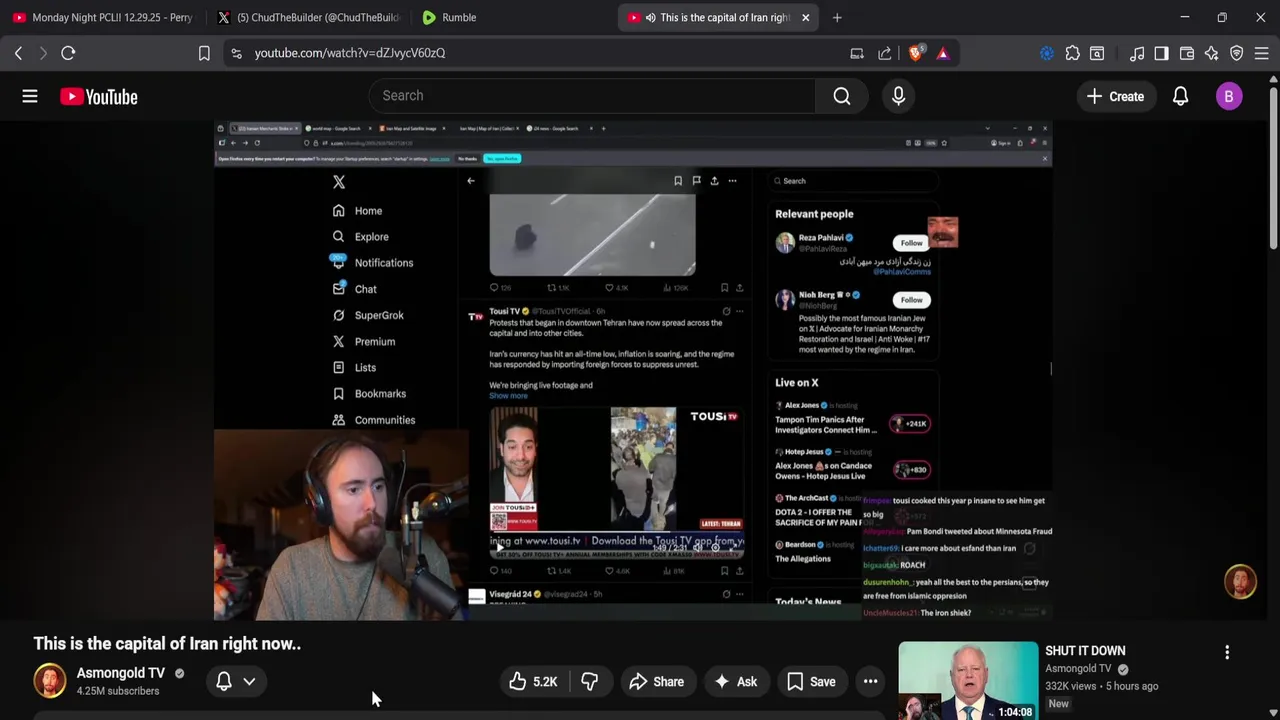Open more actions ellipsis below video

click(x=871, y=682)
